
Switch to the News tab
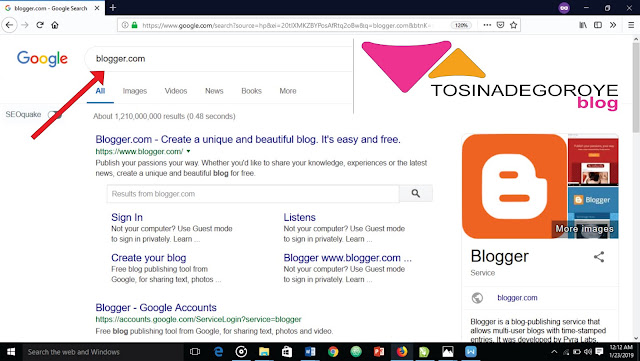(x=214, y=91)
